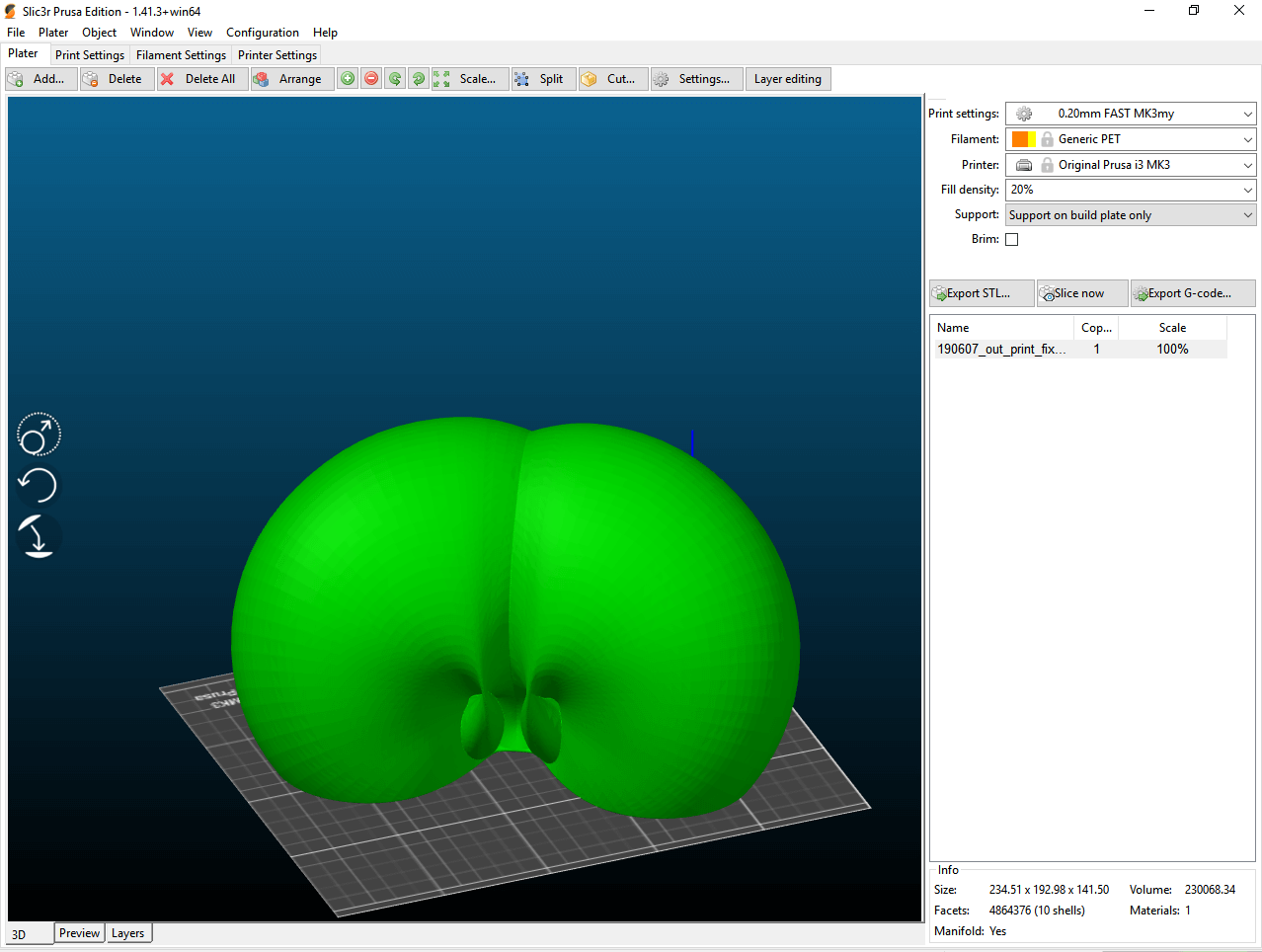
Task: Click the Delete toolbar button
Action: pyautogui.click(x=117, y=79)
